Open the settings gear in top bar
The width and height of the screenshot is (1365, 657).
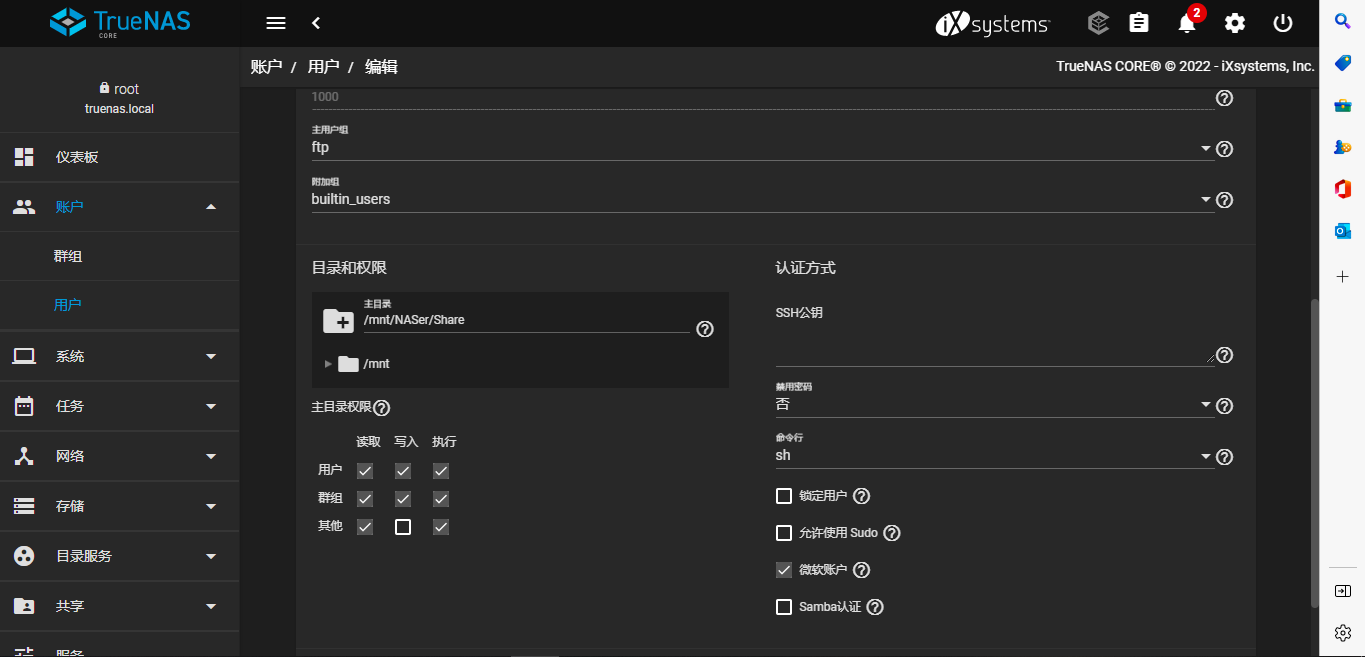(1235, 23)
